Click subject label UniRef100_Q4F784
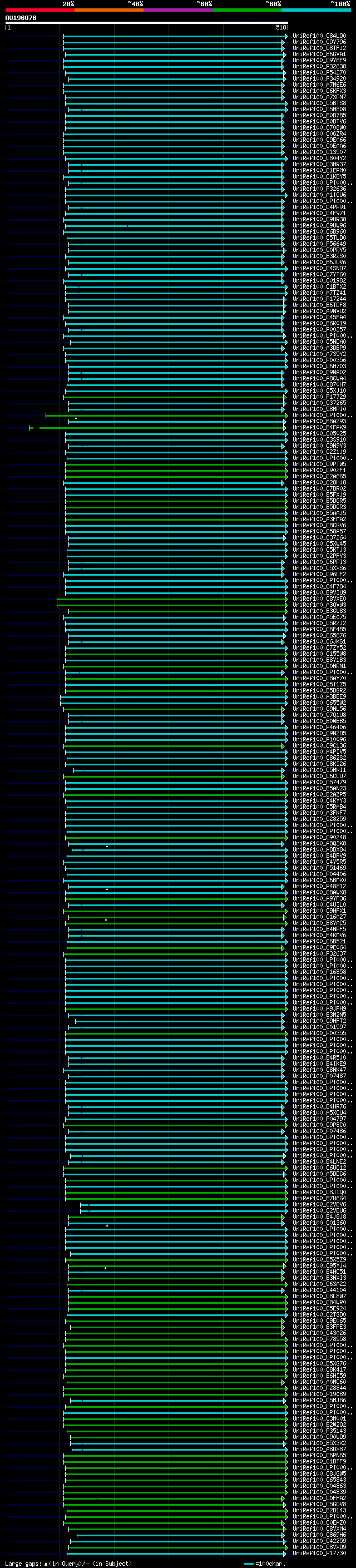Viewport: 356px width, 1568px height. [x=319, y=587]
